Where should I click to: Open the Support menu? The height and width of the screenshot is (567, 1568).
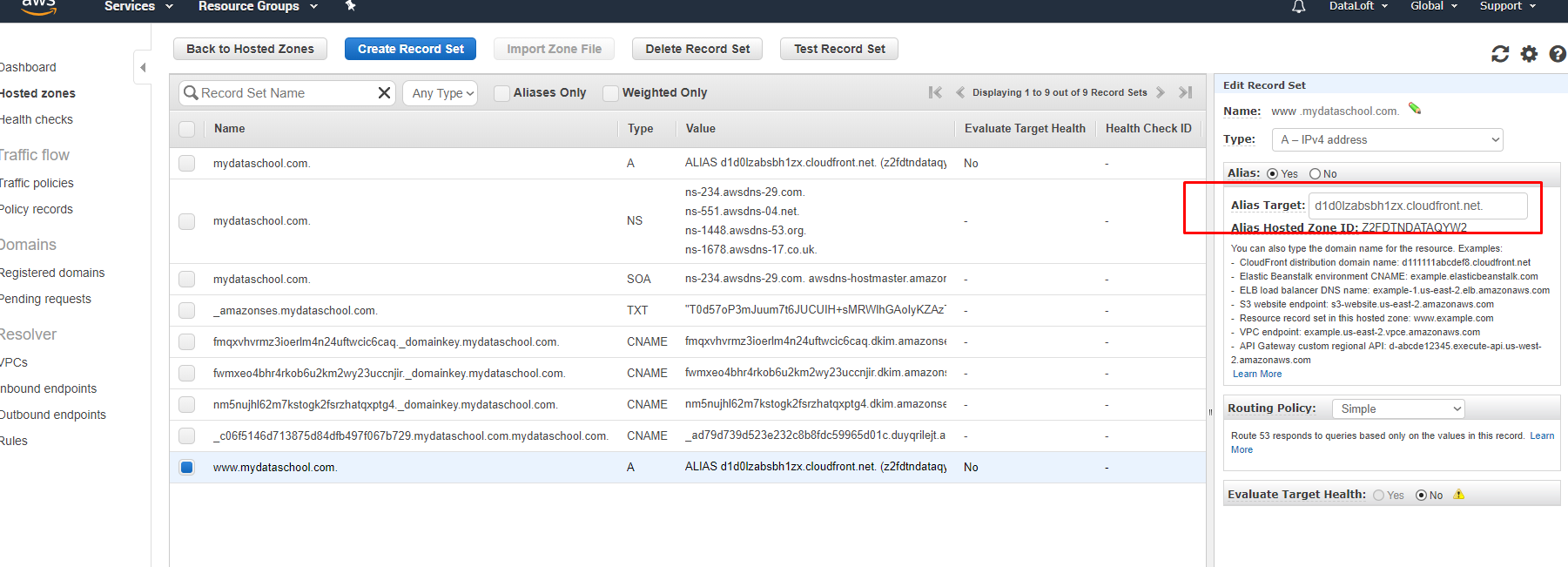pos(1508,6)
